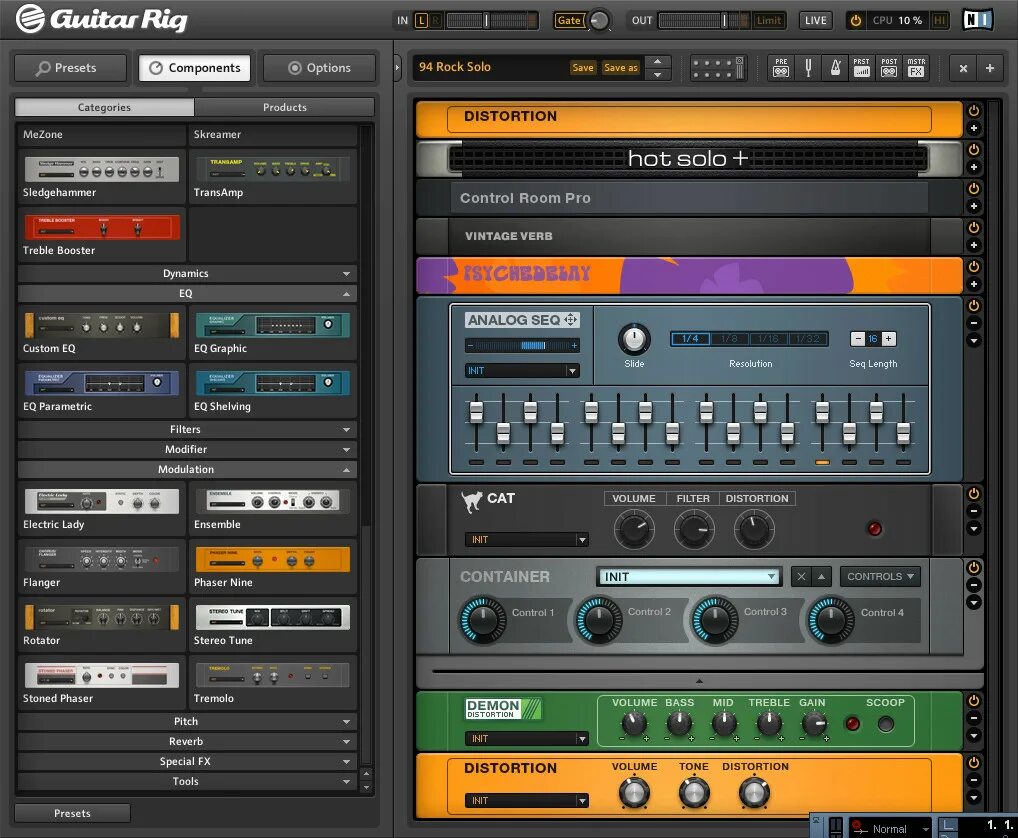Collapse the EQ category
The width and height of the screenshot is (1018, 838).
187,293
